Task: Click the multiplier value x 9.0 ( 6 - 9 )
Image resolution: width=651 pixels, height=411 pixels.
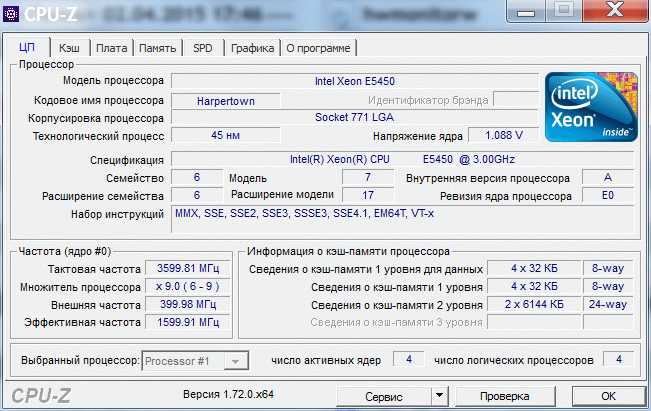Action: [188, 286]
